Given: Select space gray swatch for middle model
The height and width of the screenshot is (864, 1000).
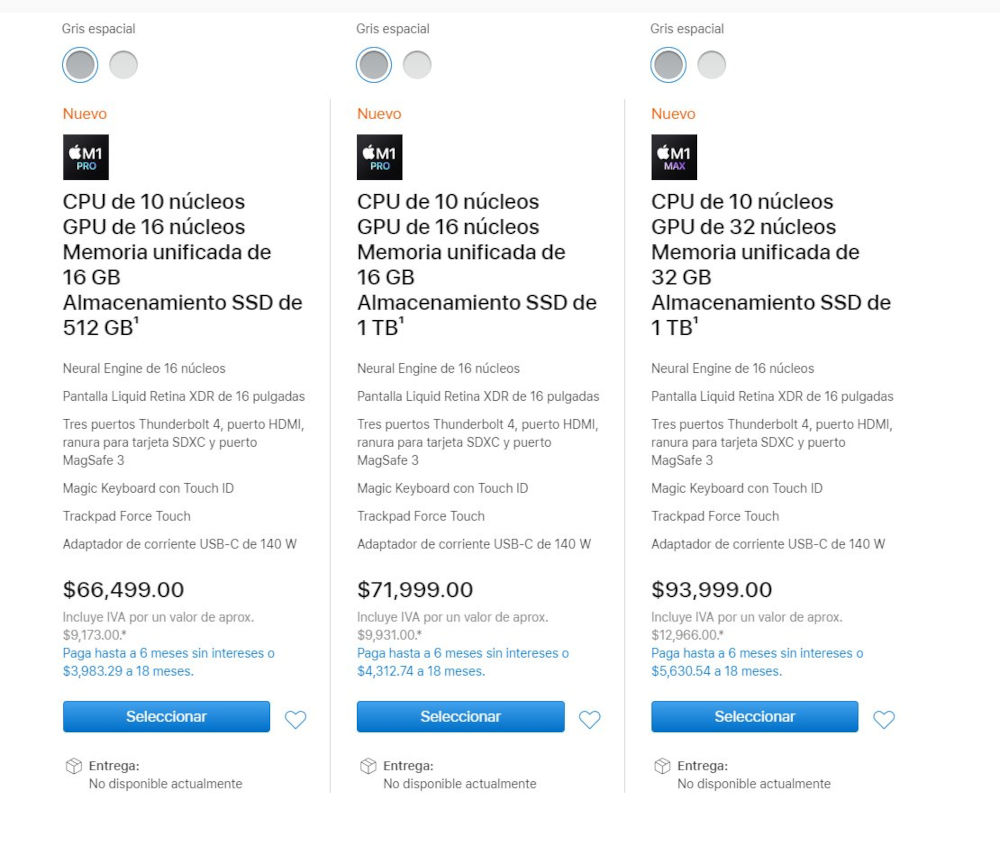Looking at the screenshot, I should click(x=374, y=65).
